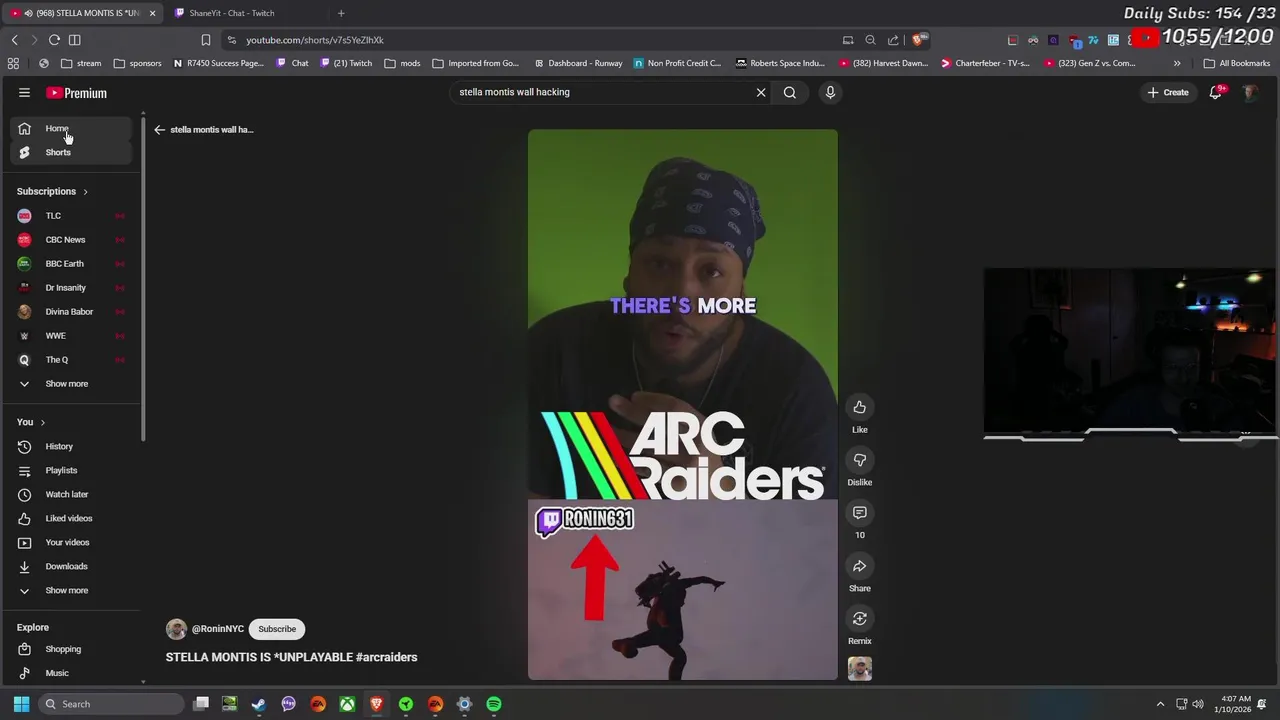Open RoninNYC channel avatar
The width and height of the screenshot is (1280, 720).
click(176, 629)
